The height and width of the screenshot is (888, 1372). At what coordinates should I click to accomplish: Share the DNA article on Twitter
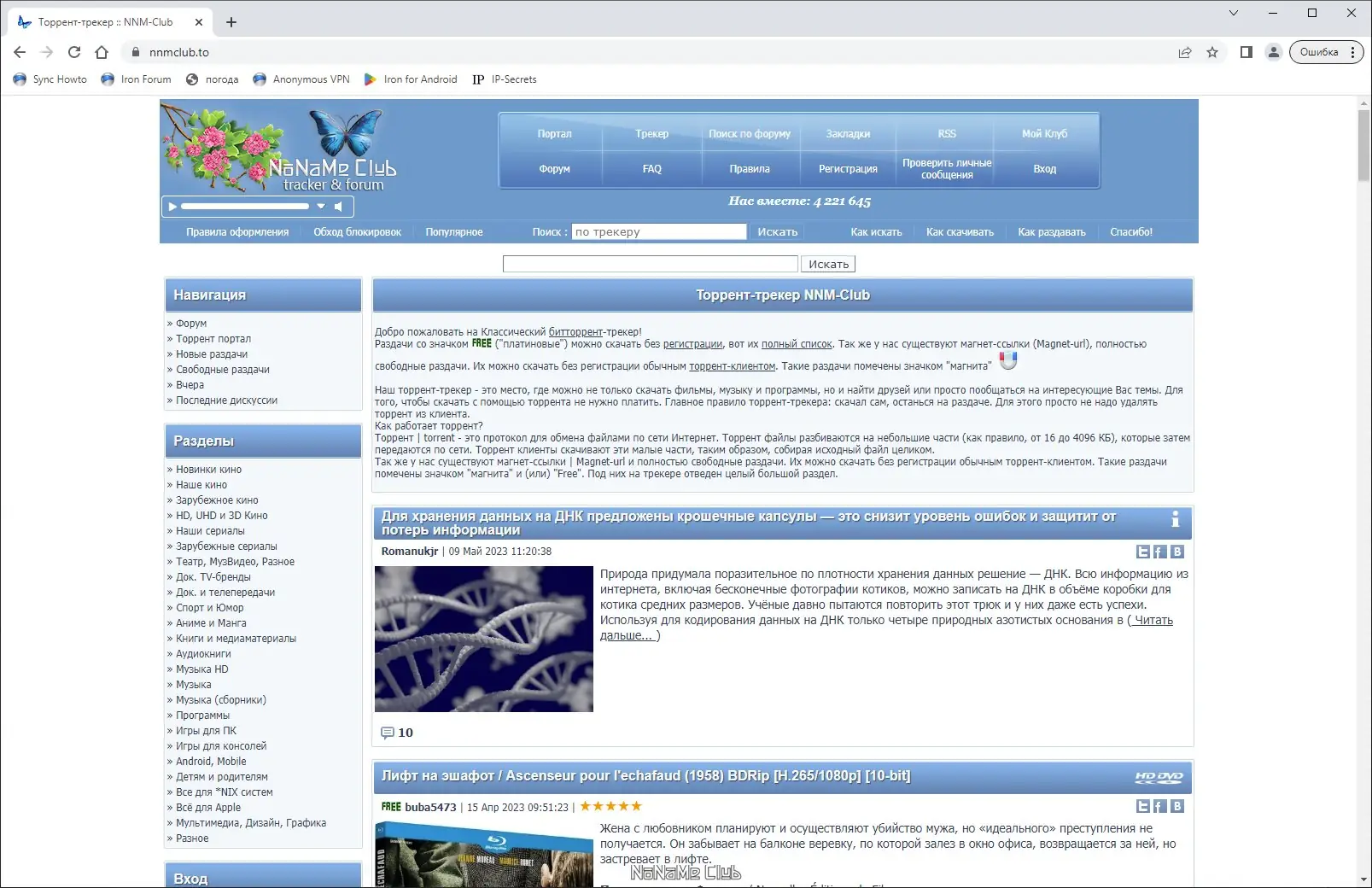[1143, 552]
